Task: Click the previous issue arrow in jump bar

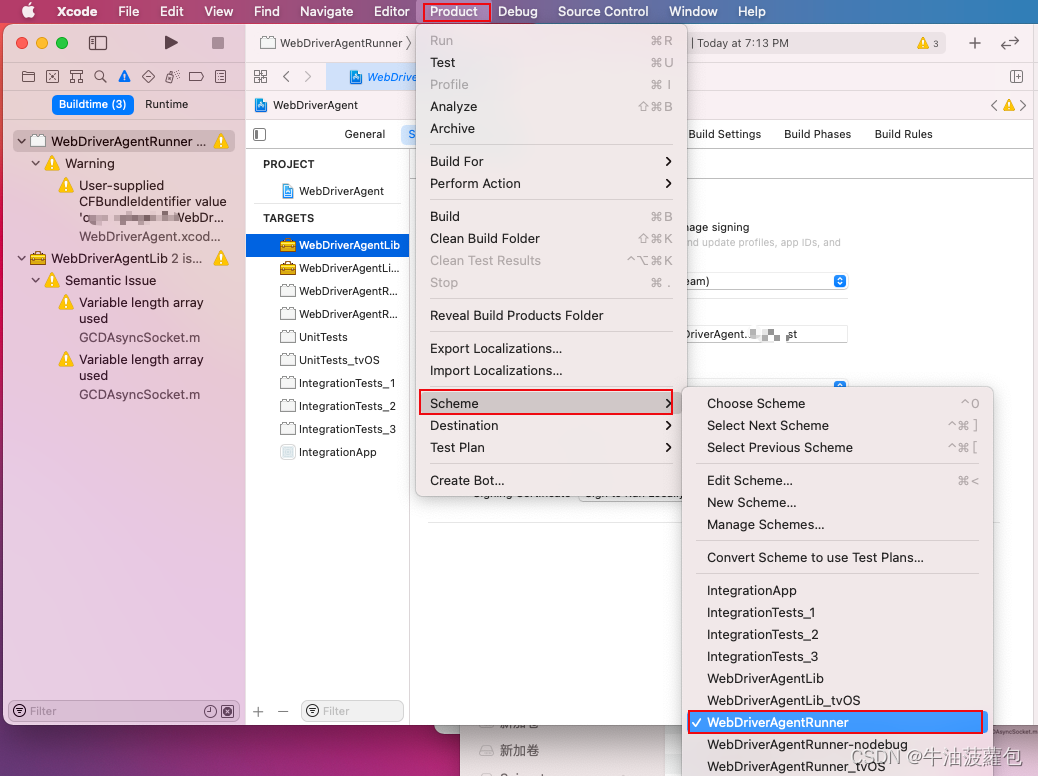Action: [994, 105]
